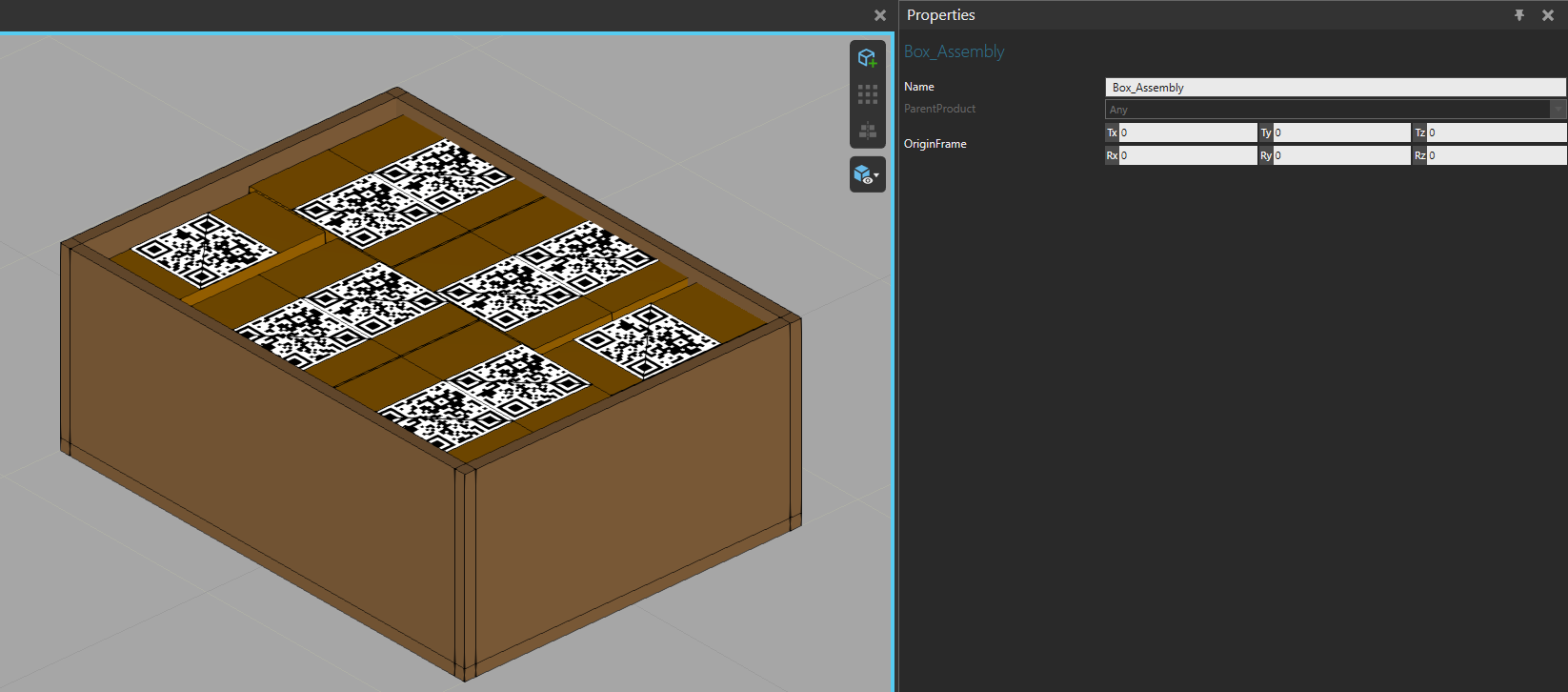Image resolution: width=1568 pixels, height=692 pixels.
Task: Click the add new part cube icon
Action: [867, 58]
